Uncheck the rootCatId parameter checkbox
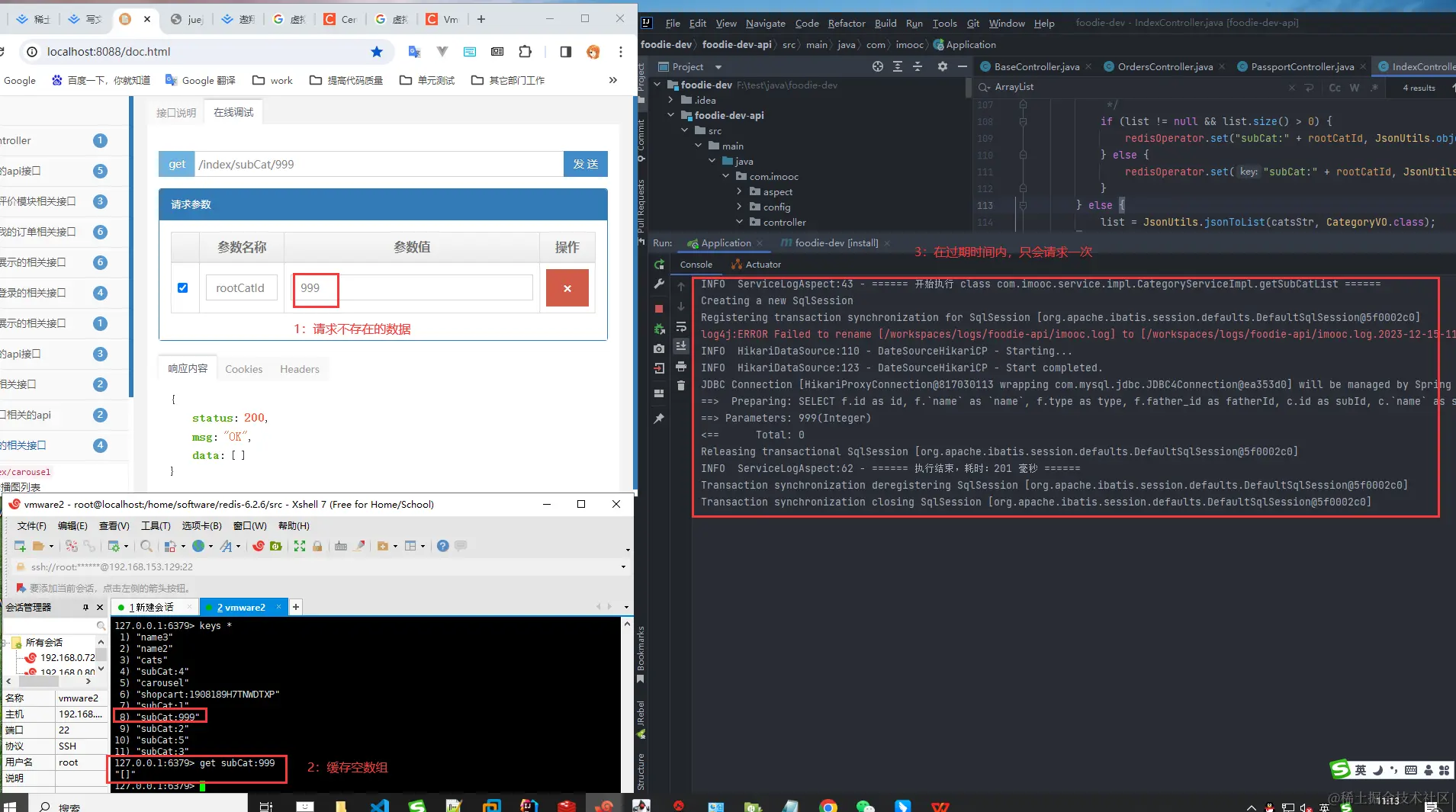Screen dimensions: 1456x812 coord(183,288)
